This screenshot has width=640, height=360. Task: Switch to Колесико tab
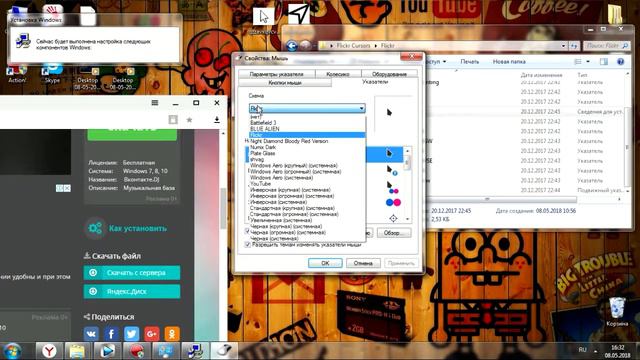click(338, 74)
